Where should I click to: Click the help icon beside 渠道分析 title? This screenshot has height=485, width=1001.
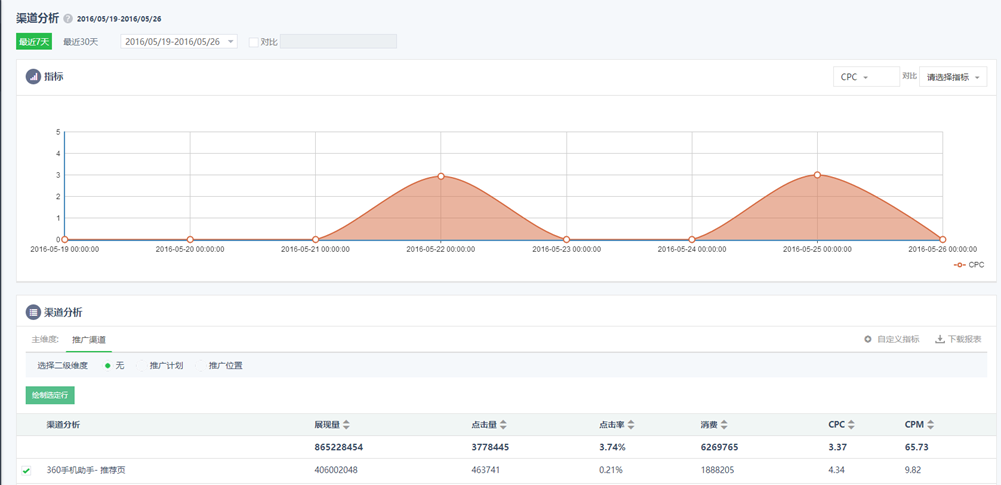(x=68, y=19)
